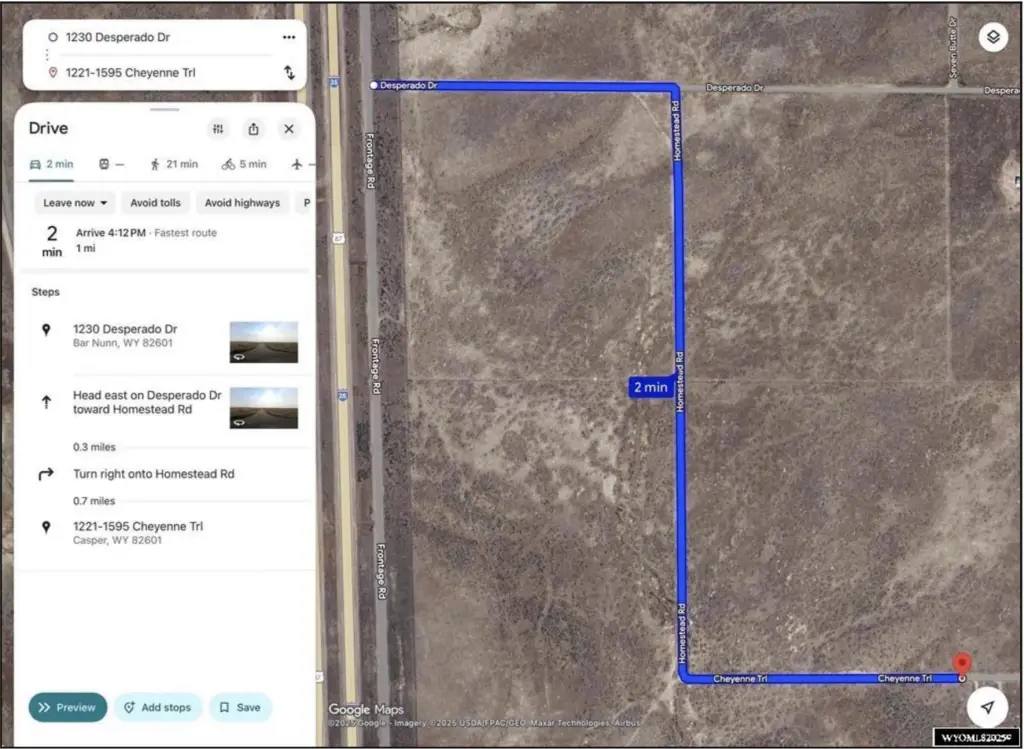Save the route with Save button
Image resolution: width=1024 pixels, height=749 pixels.
coord(240,707)
